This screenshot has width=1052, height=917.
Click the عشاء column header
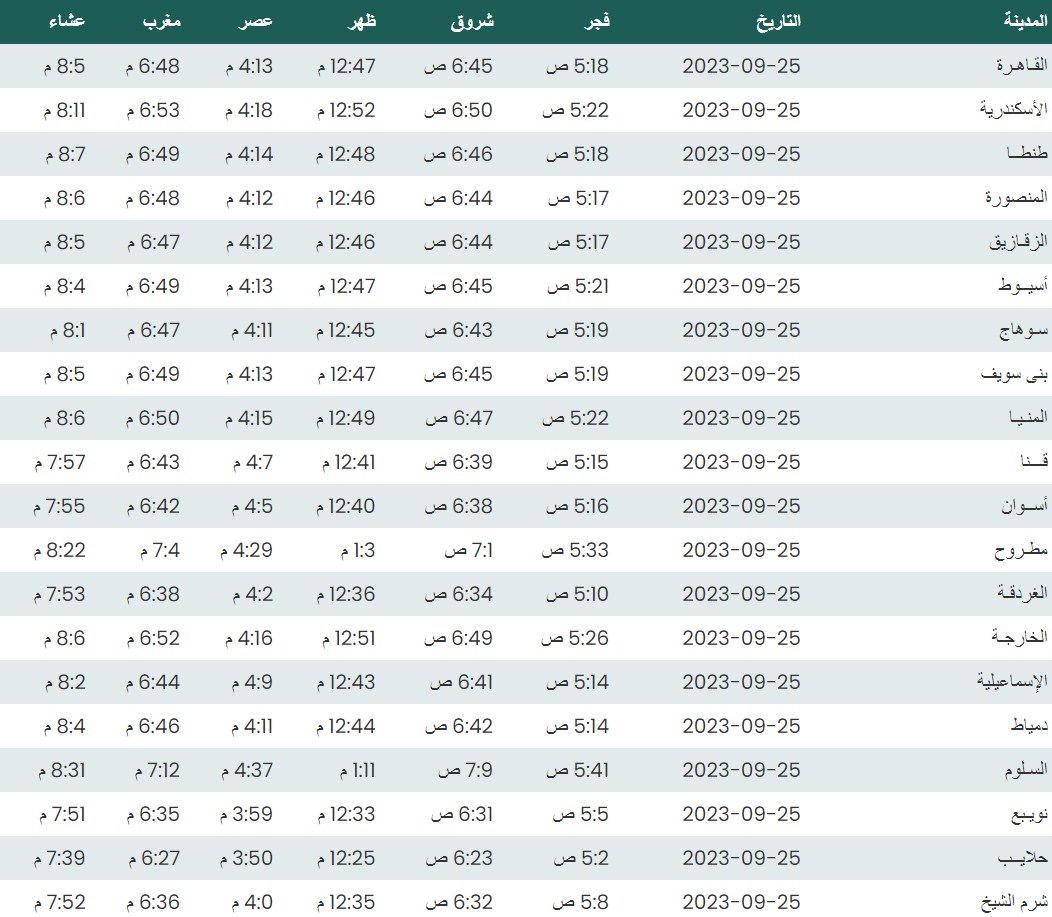pyautogui.click(x=67, y=21)
